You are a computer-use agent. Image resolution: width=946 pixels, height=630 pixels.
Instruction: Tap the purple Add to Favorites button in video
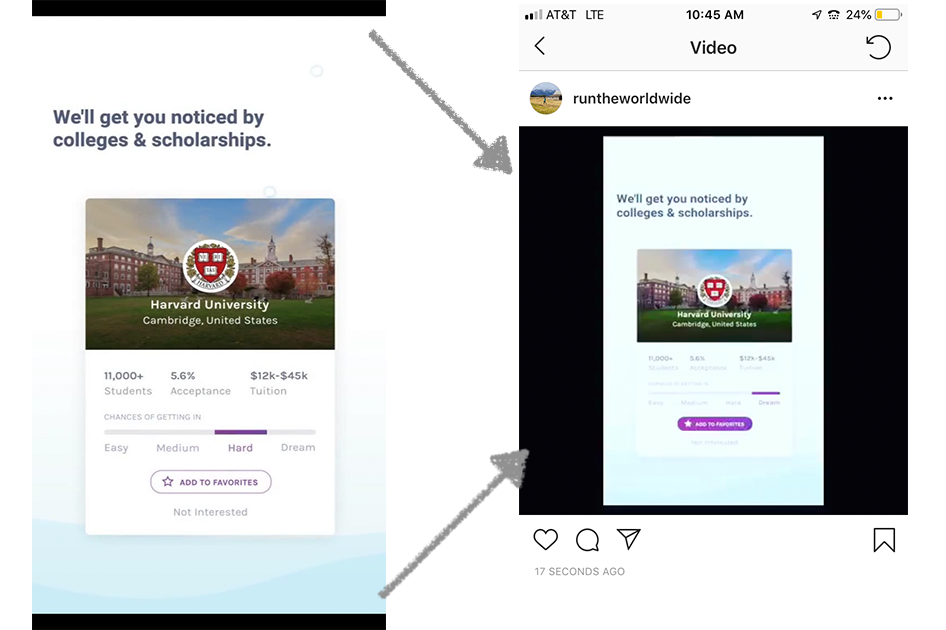click(714, 424)
